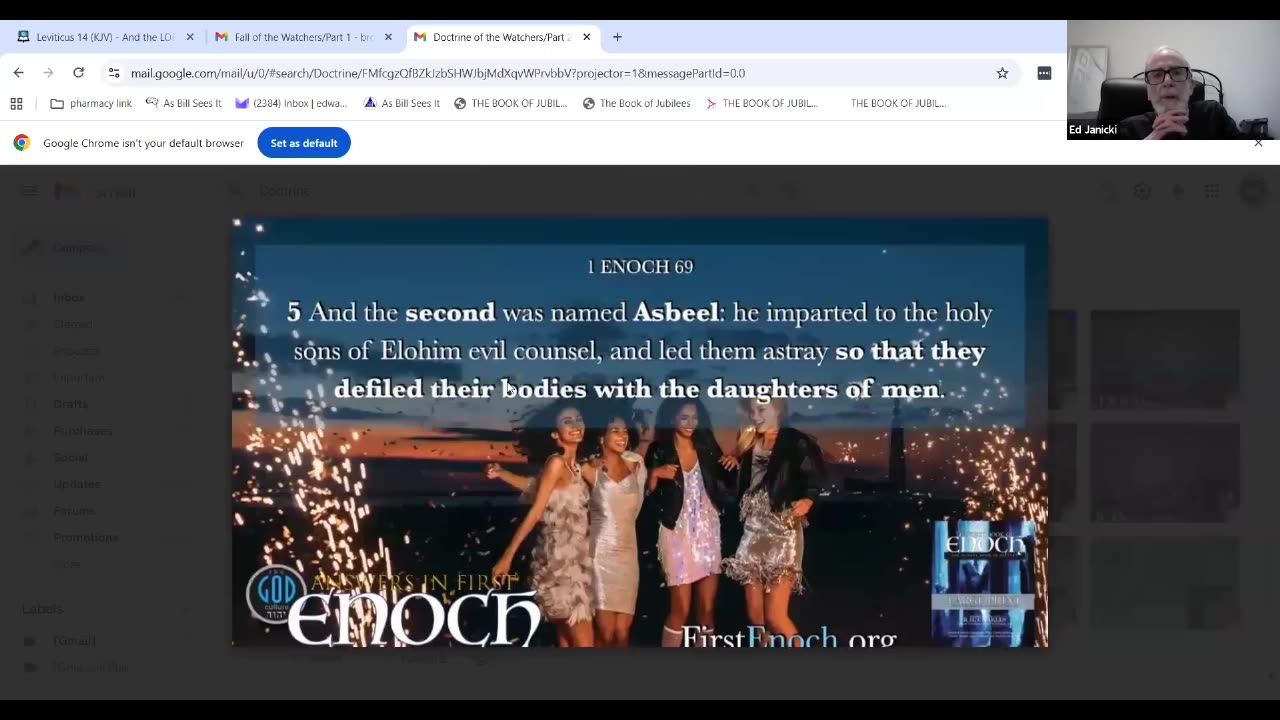The width and height of the screenshot is (1280, 720).
Task: Close the Fall of the Watchers tab
Action: click(x=388, y=37)
